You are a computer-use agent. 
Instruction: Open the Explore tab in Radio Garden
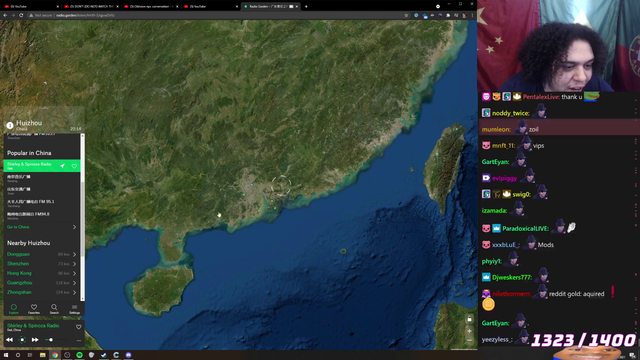(x=13, y=309)
